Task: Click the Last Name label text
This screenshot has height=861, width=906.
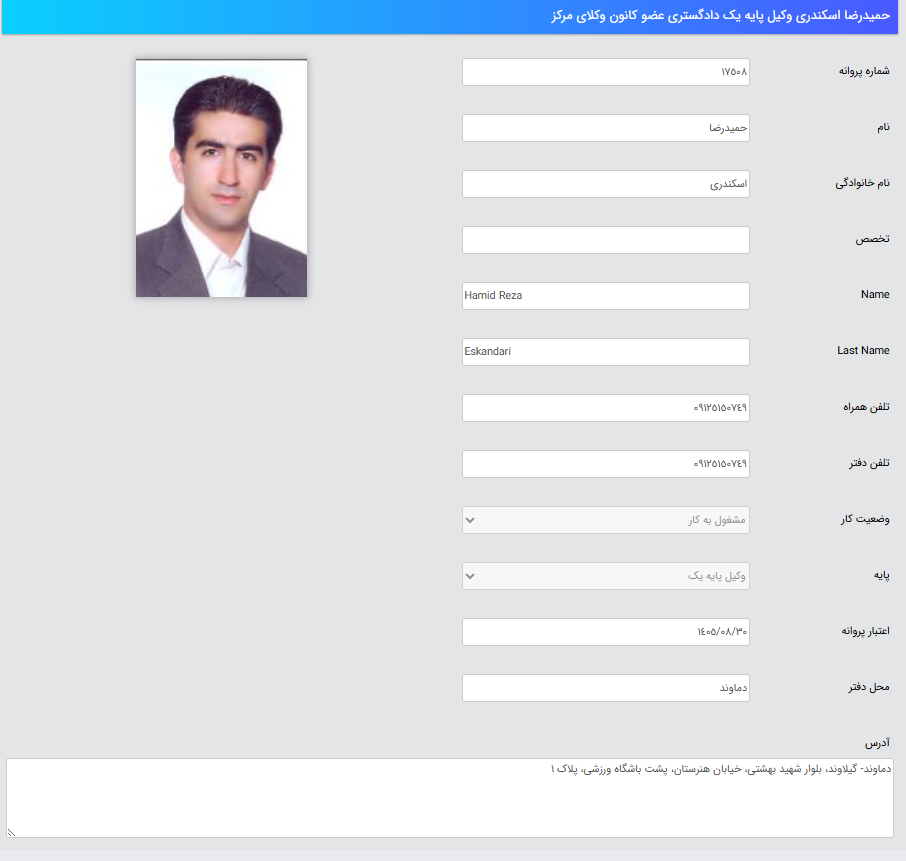Action: click(863, 351)
